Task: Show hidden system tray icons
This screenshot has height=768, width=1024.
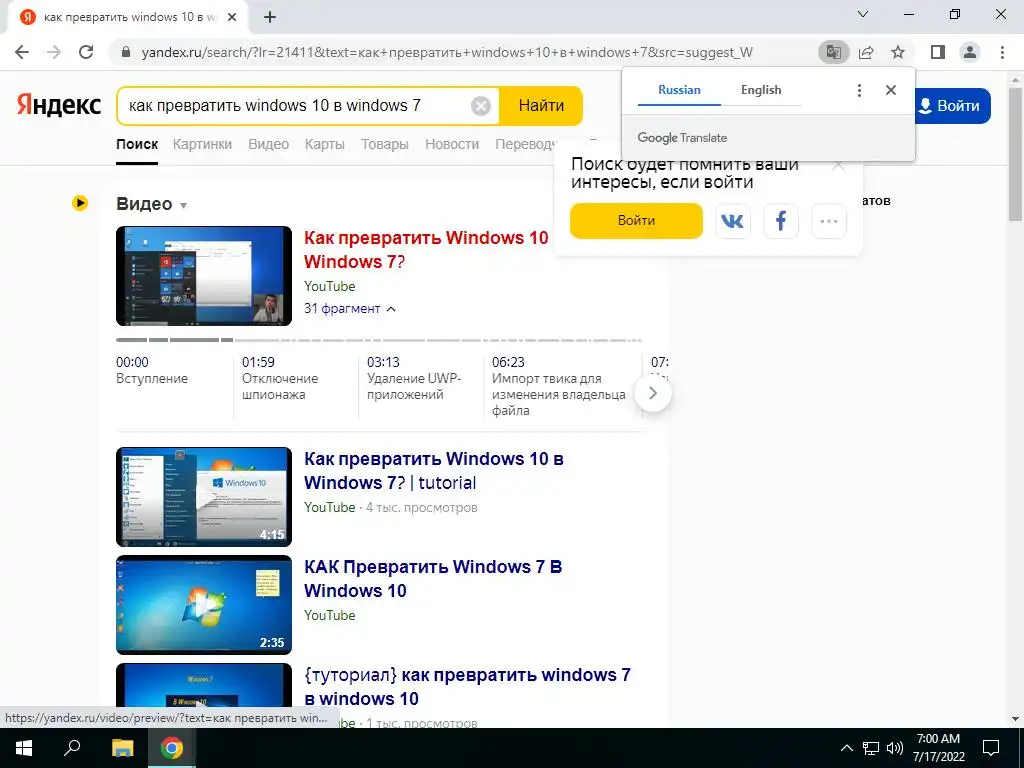Action: pos(846,748)
